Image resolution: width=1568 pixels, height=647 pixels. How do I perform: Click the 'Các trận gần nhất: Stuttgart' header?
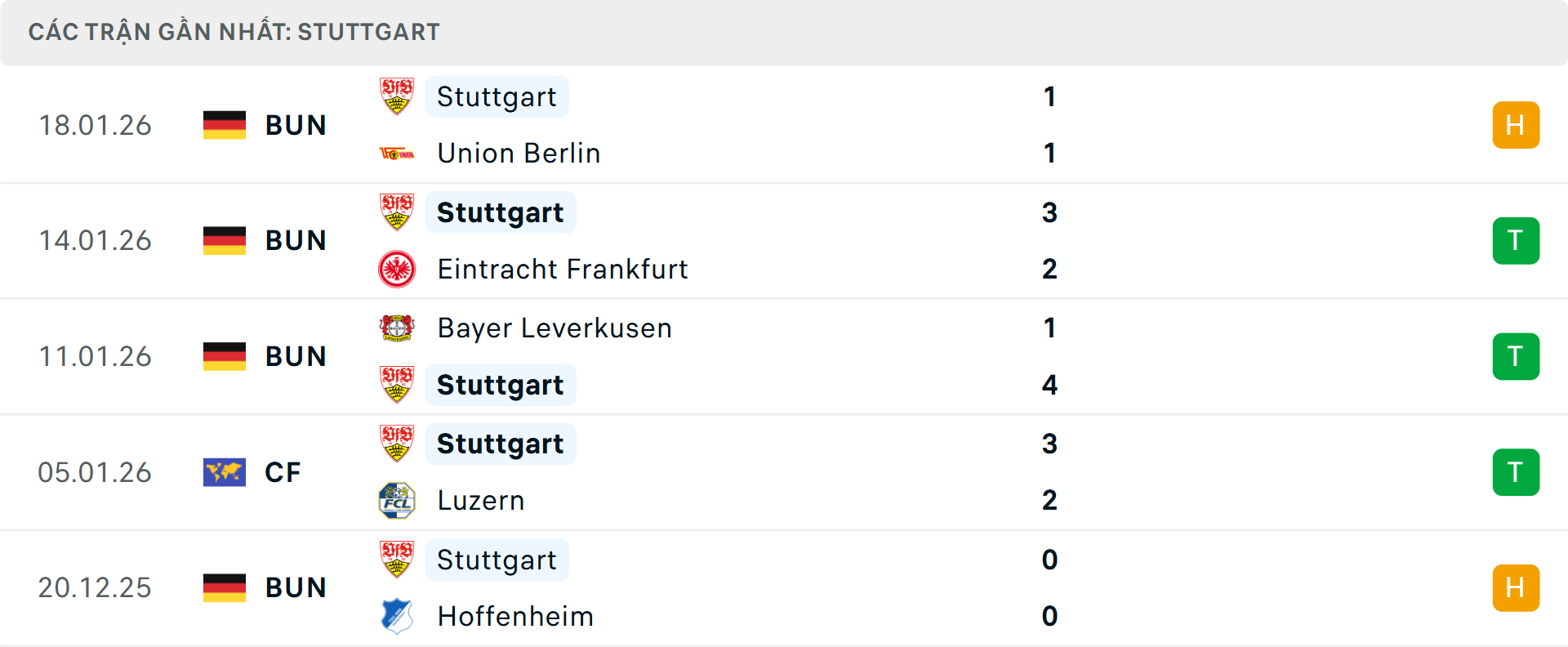point(234,32)
